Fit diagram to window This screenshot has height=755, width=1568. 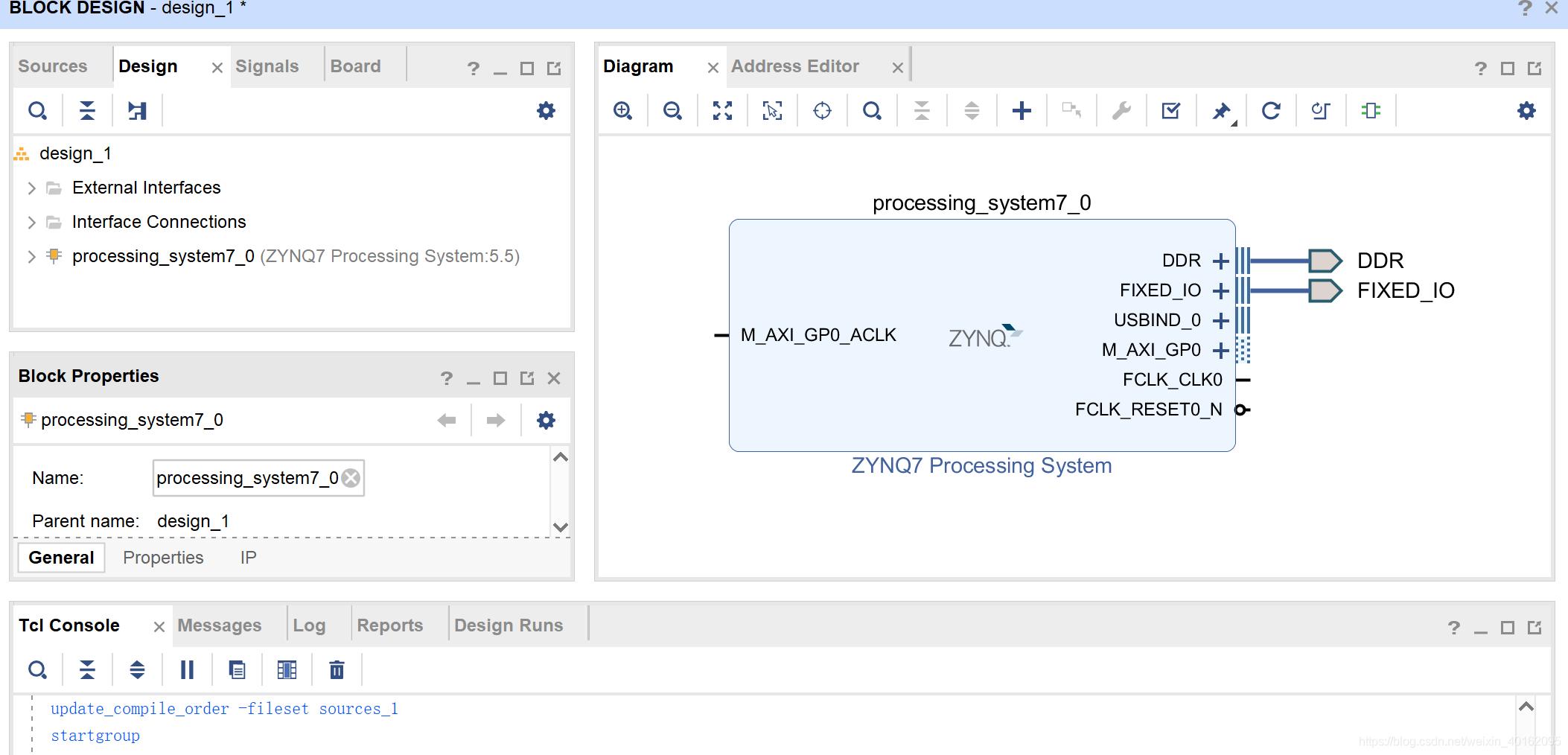[x=722, y=111]
